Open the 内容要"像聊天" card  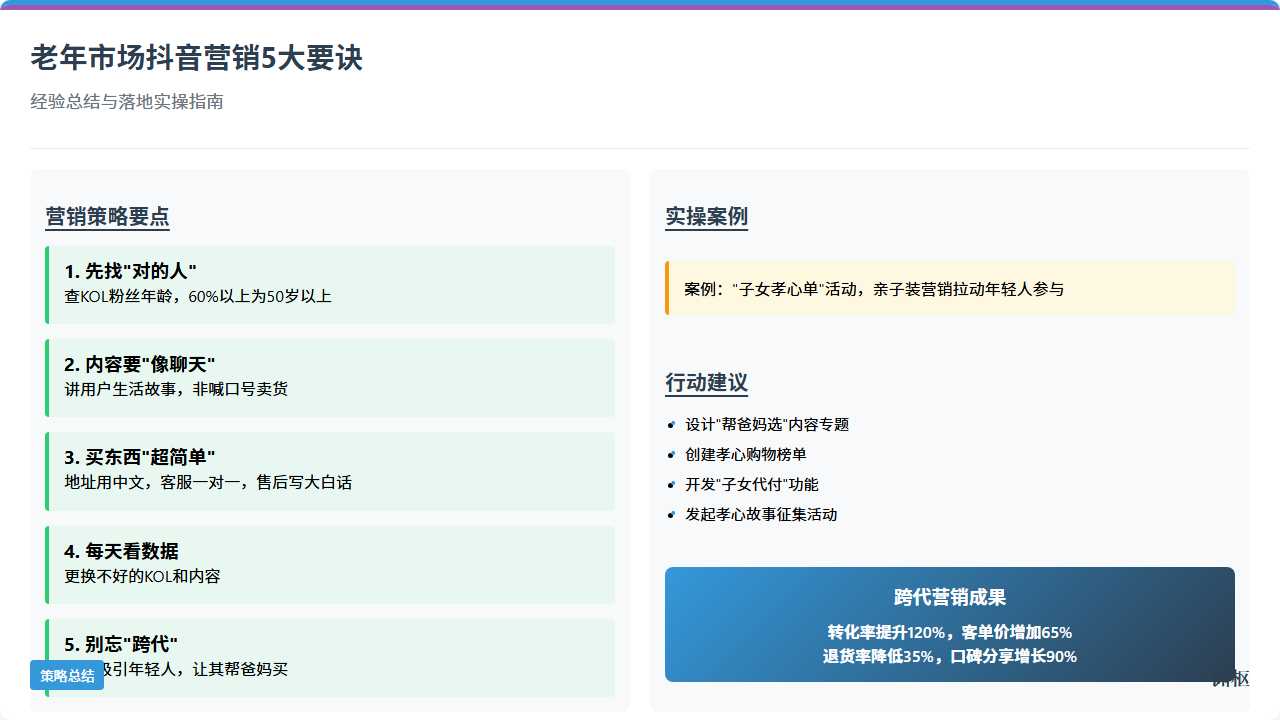pyautogui.click(x=330, y=377)
